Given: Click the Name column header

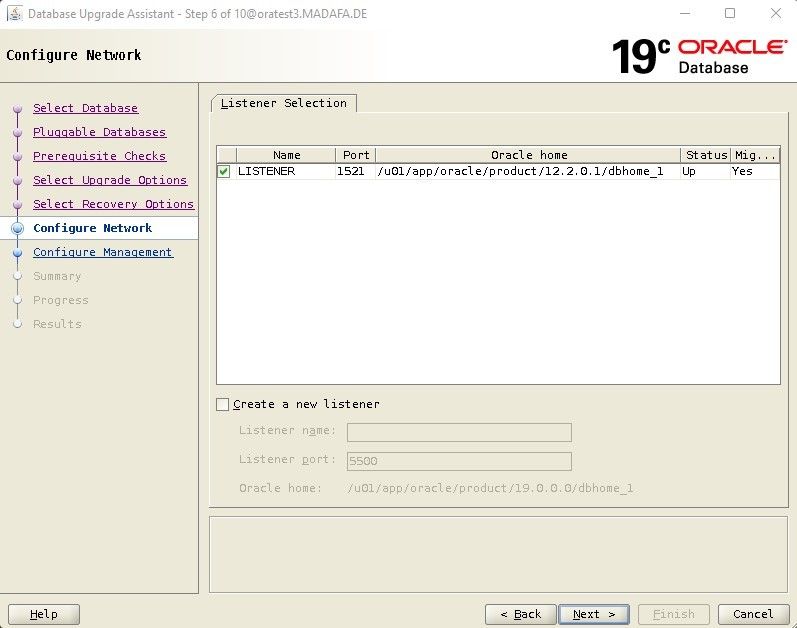Looking at the screenshot, I should [x=286, y=155].
